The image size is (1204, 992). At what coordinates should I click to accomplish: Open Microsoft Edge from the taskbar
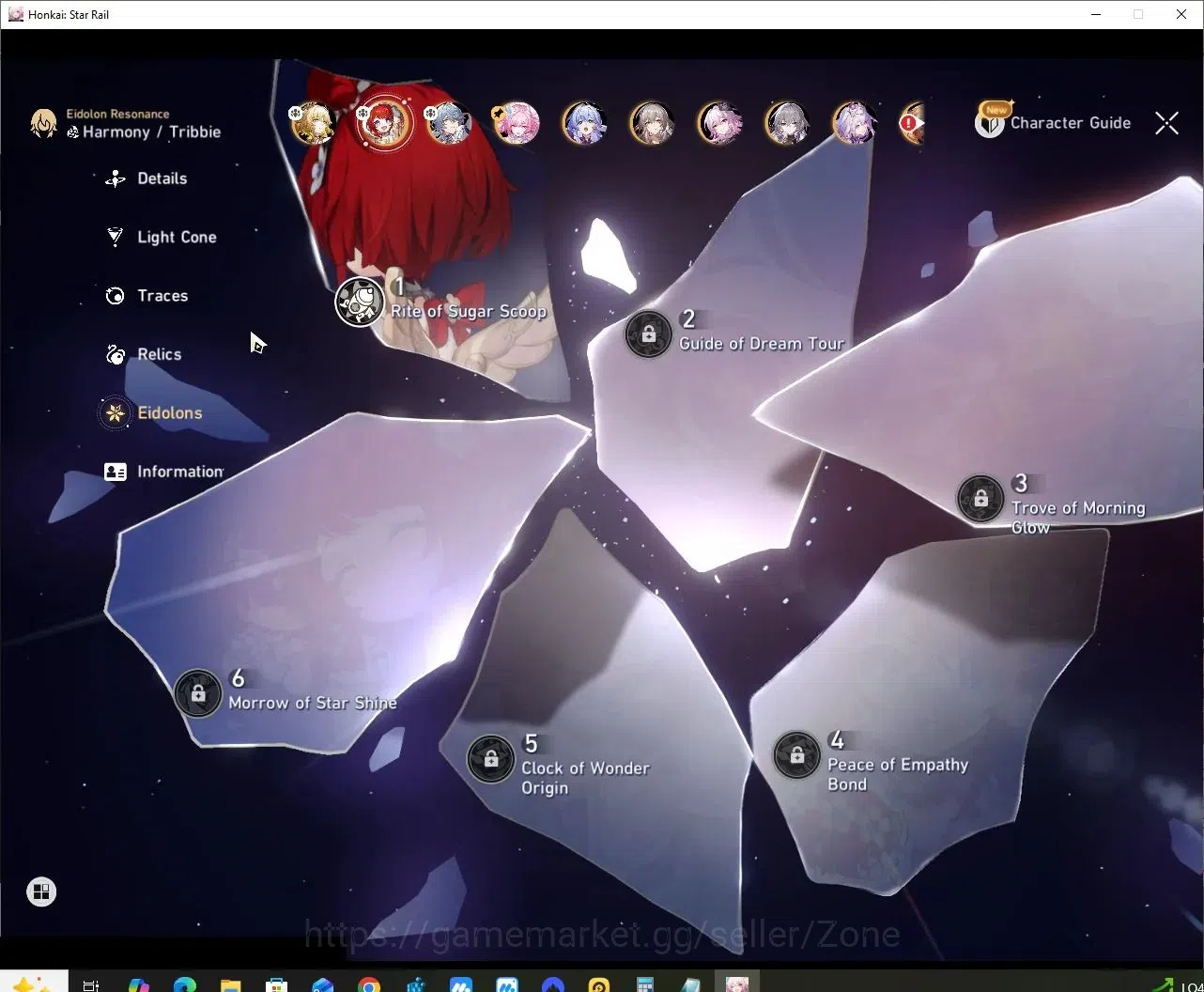coord(184,984)
